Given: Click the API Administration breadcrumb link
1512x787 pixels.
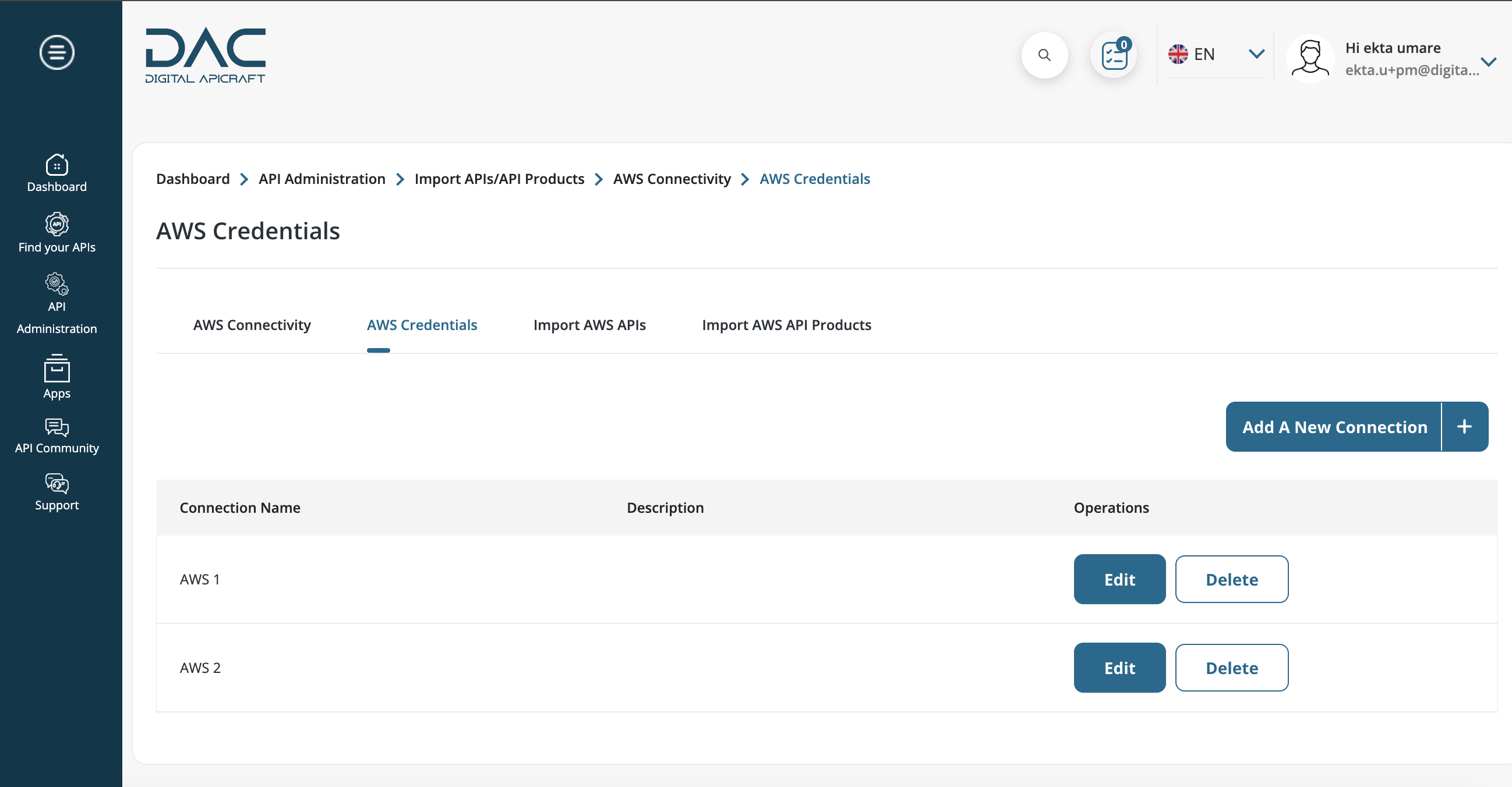Looking at the screenshot, I should [x=322, y=178].
